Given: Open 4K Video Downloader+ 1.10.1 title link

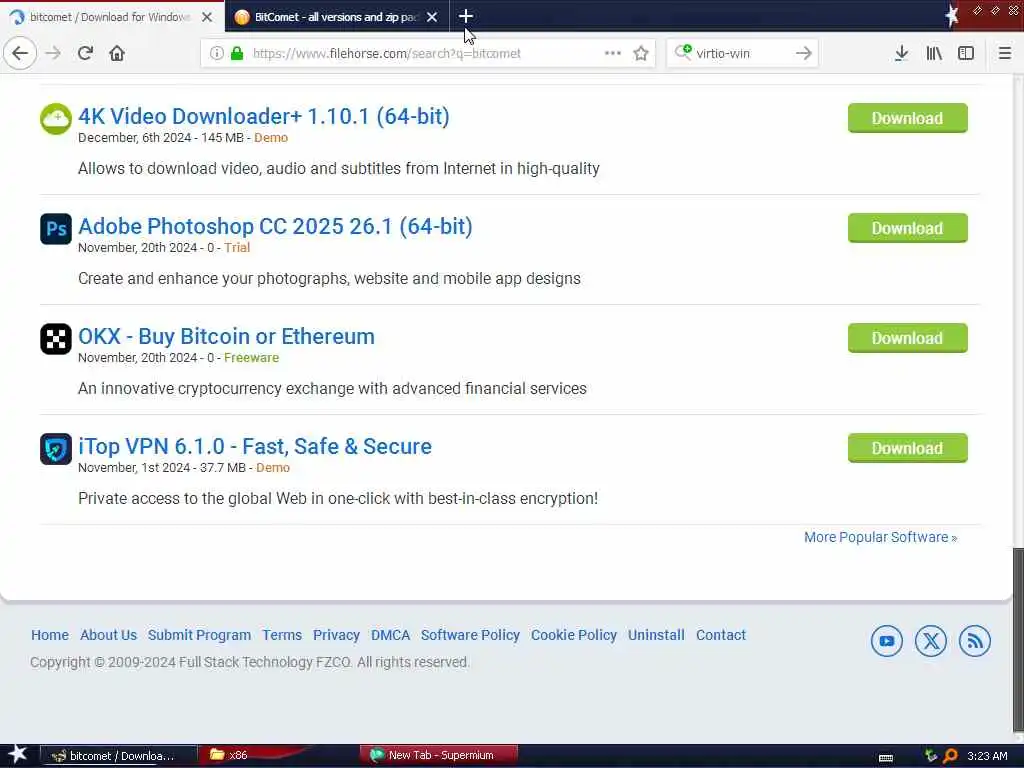Looking at the screenshot, I should pyautogui.click(x=263, y=116).
